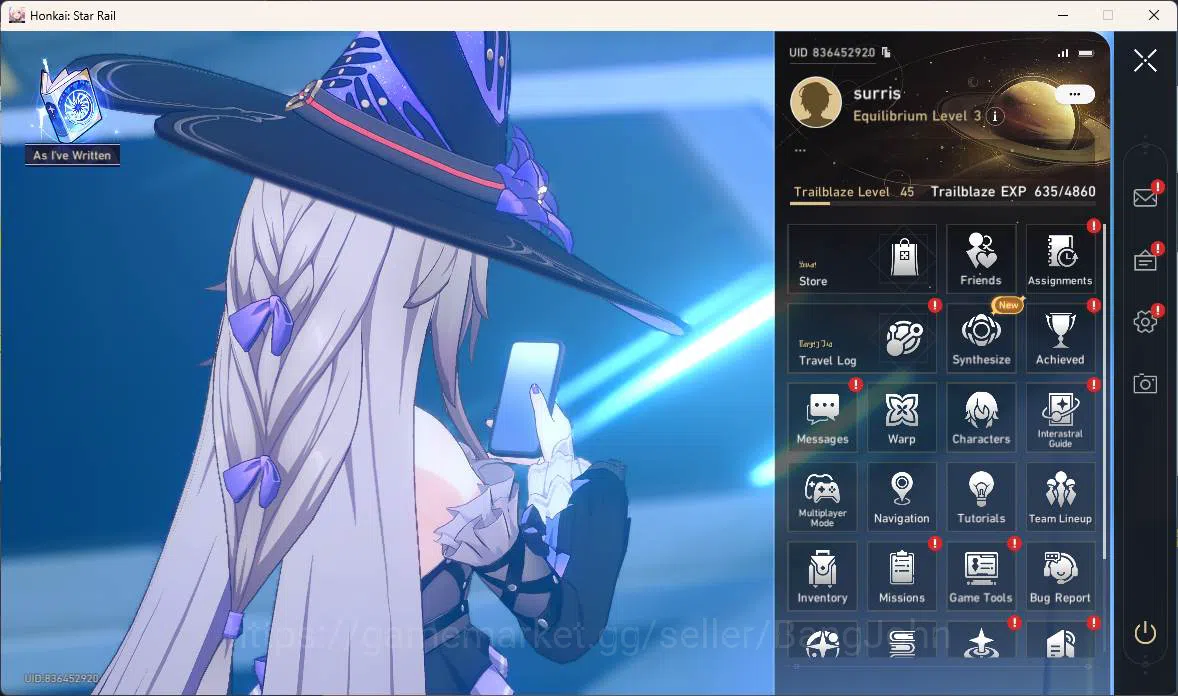1178x696 pixels.
Task: Open the announcements board icon
Action: [1145, 261]
